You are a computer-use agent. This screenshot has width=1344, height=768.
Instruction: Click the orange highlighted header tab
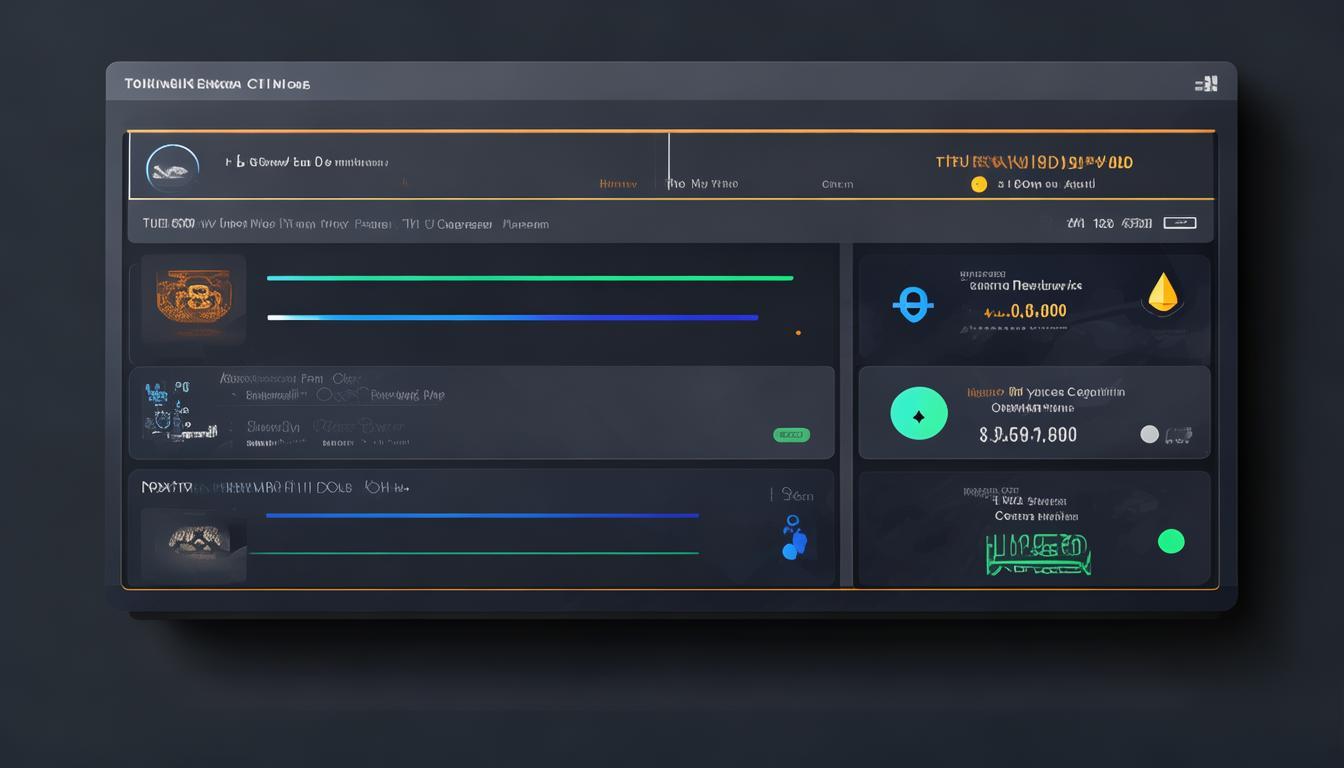coord(617,184)
